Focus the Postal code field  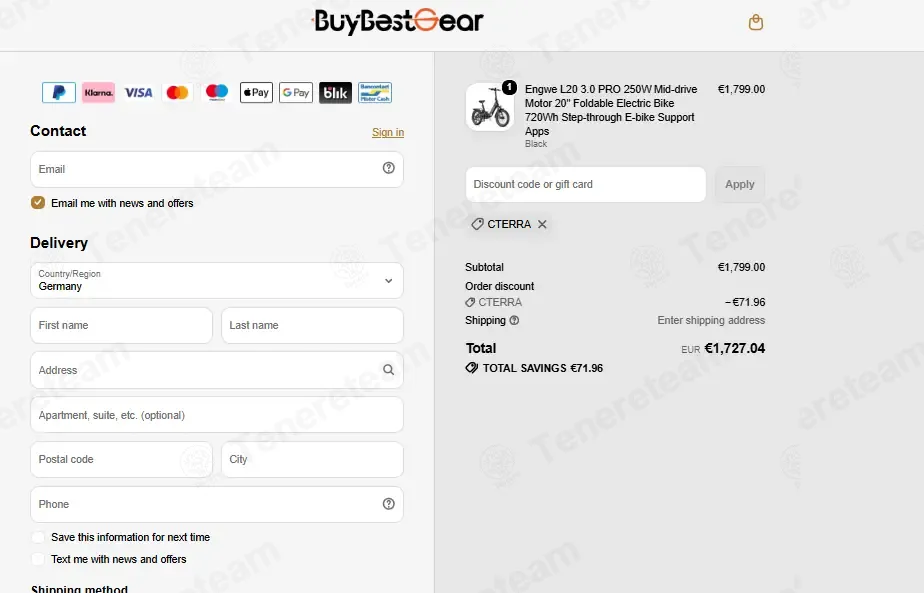tap(121, 460)
